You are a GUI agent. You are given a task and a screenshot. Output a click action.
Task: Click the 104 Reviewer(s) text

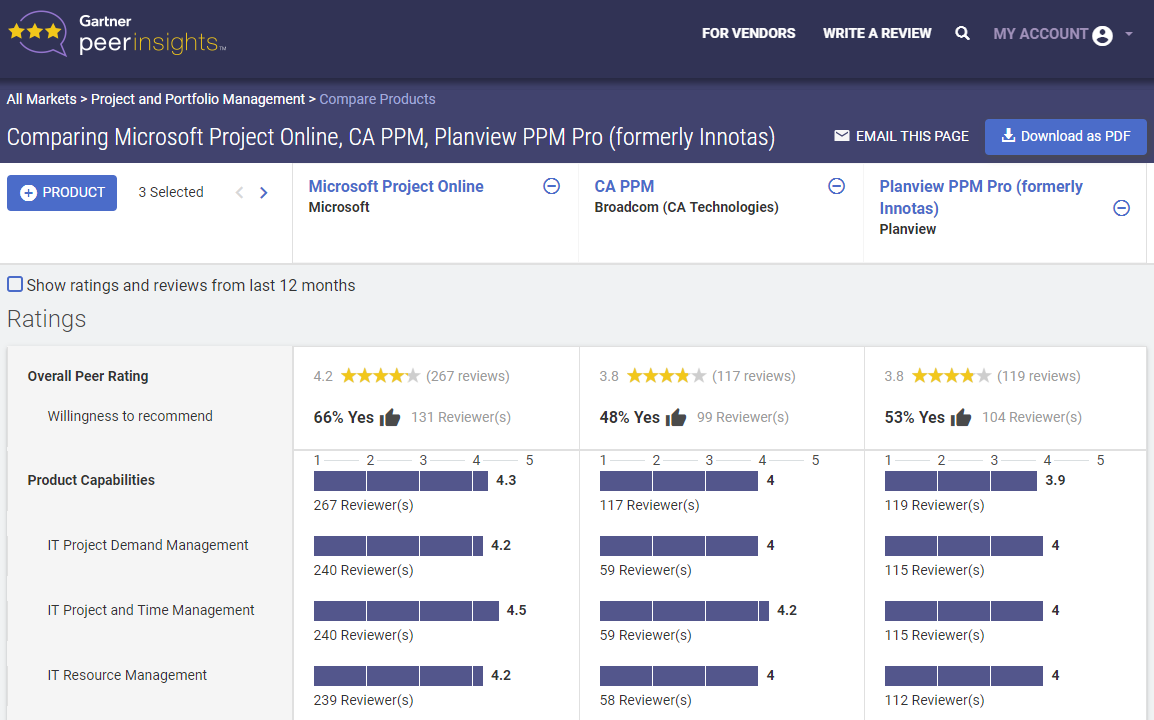(1032, 417)
